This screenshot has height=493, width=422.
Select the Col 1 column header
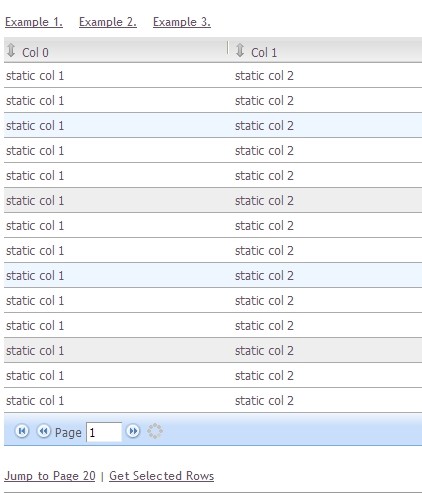325,50
